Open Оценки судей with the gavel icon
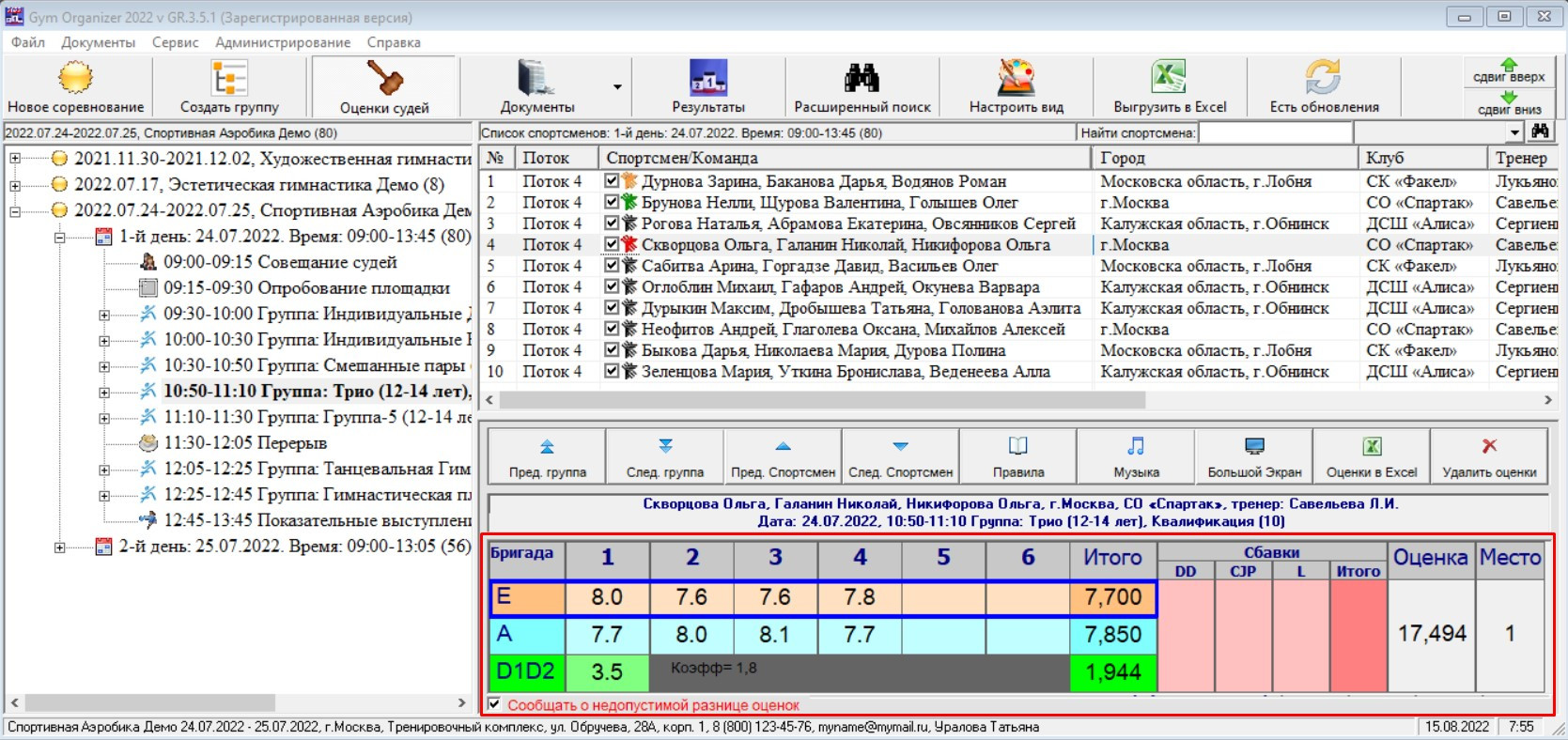Screen dimensions: 1568x740 point(384,79)
